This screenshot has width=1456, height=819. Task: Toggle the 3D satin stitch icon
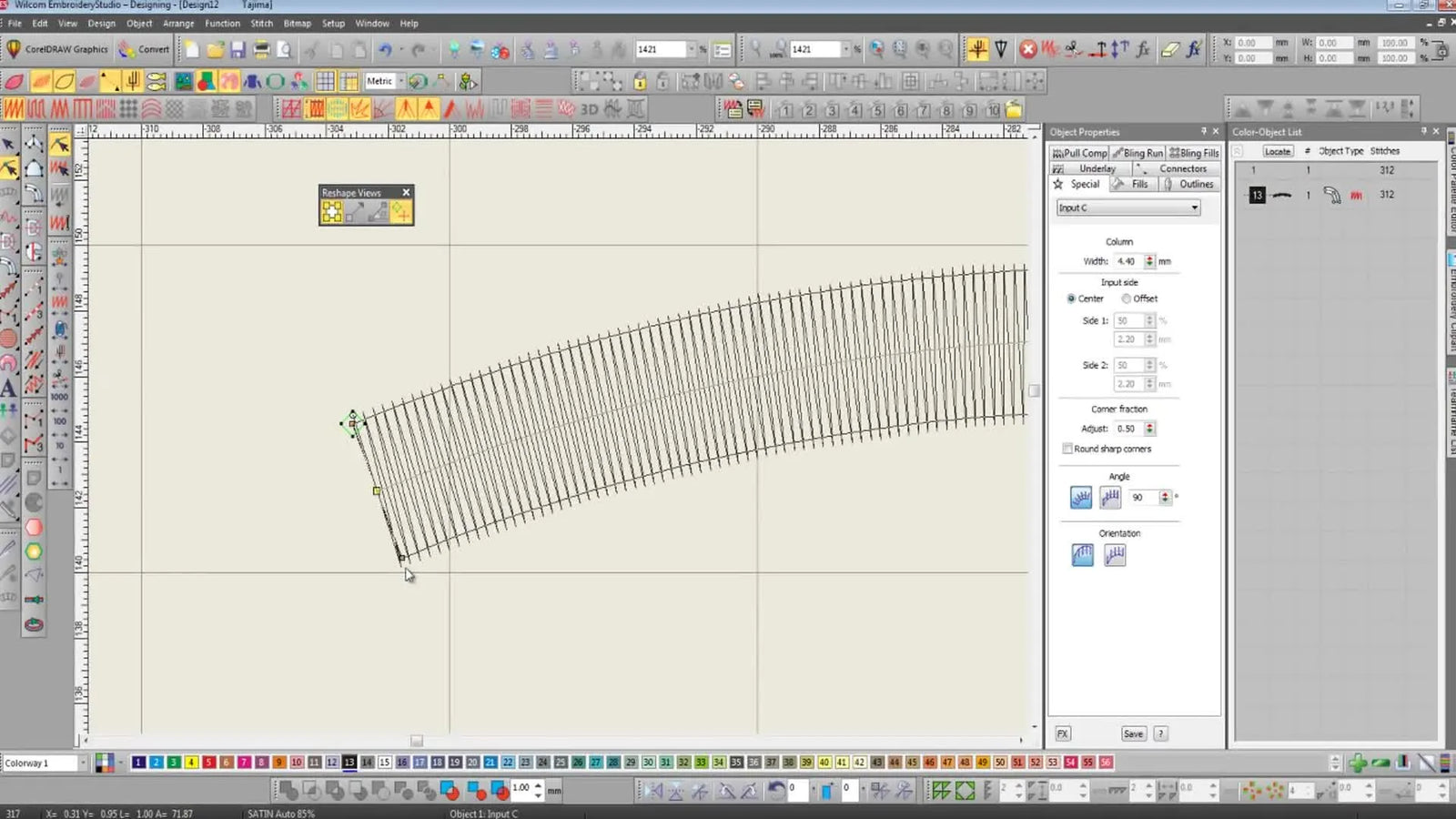(589, 109)
